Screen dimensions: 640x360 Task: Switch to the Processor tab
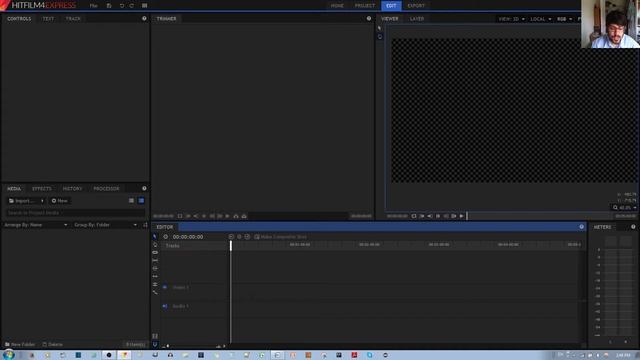(106, 189)
